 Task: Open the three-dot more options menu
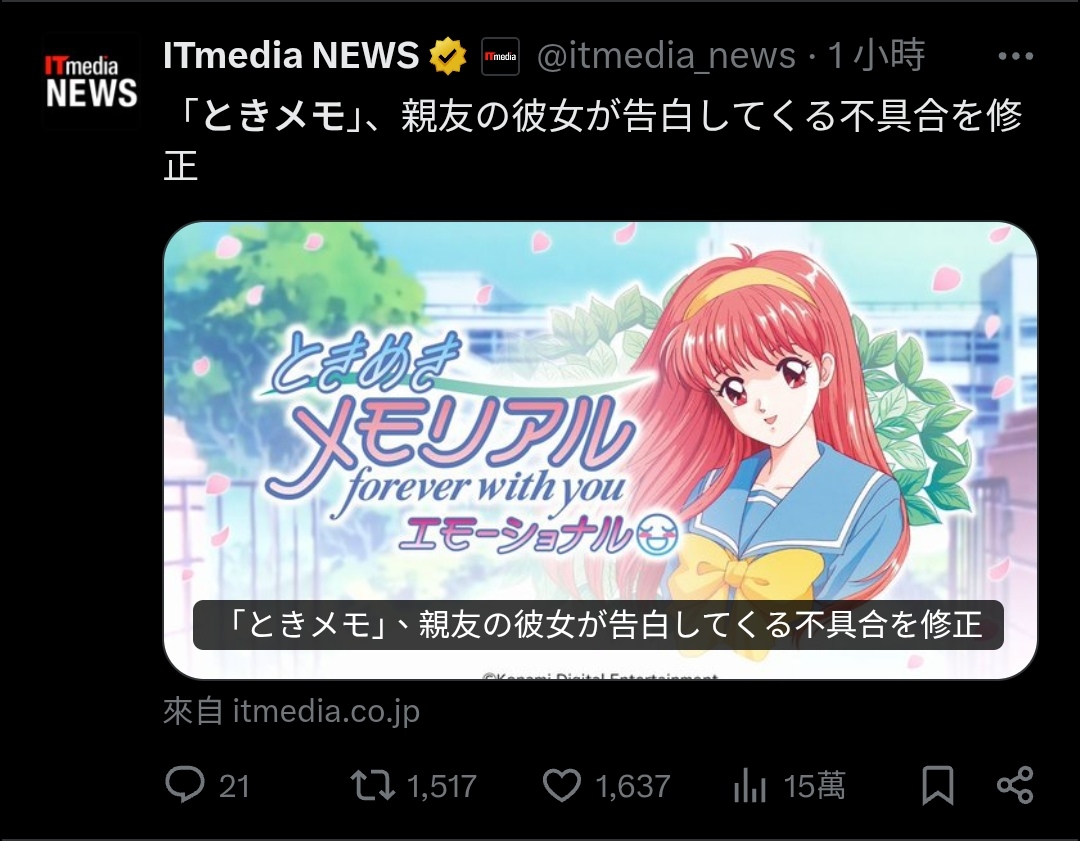(1015, 56)
